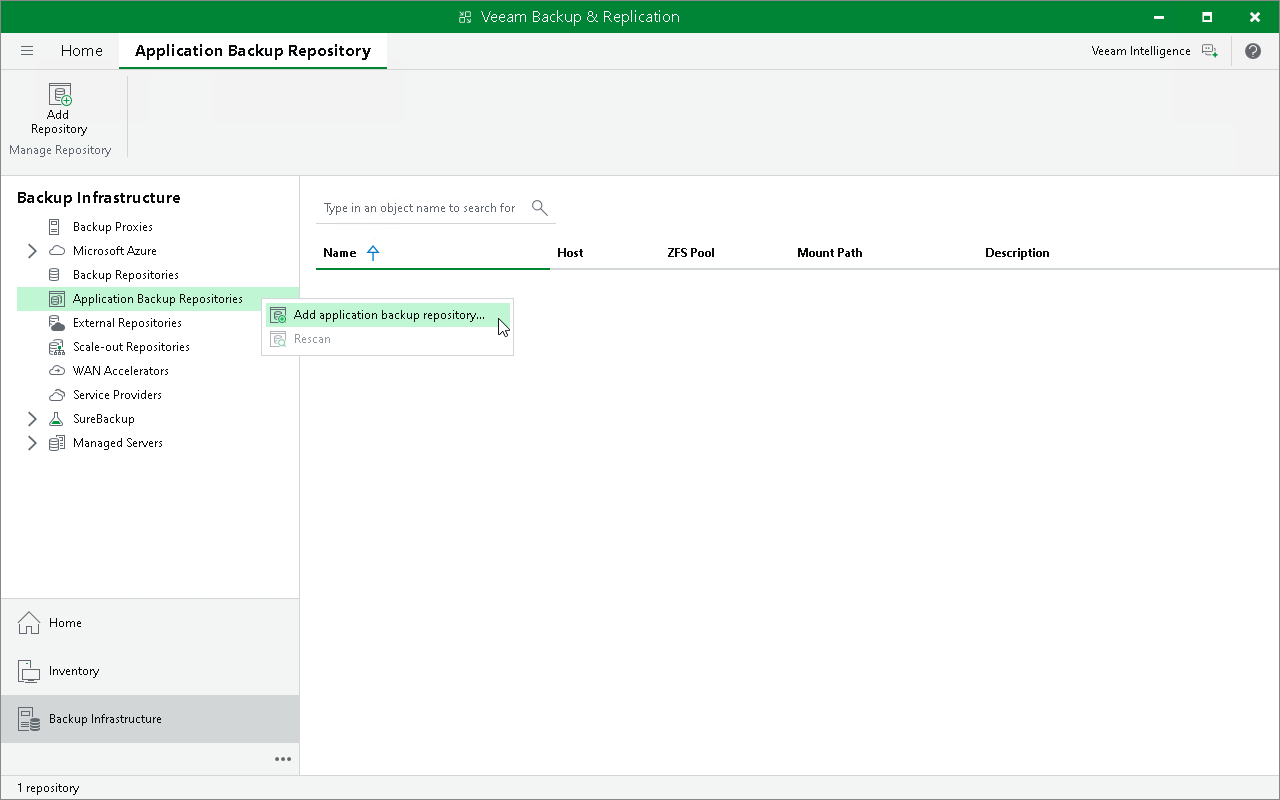Click the Inventory monitor icon
This screenshot has width=1280, height=800.
click(x=29, y=671)
